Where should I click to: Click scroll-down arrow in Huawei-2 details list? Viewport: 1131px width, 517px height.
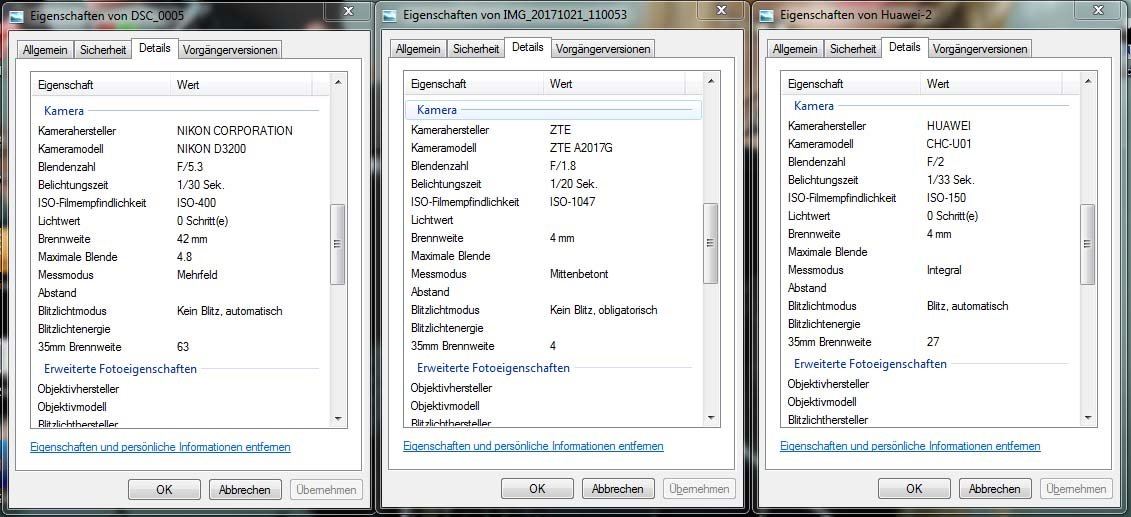pos(1088,417)
